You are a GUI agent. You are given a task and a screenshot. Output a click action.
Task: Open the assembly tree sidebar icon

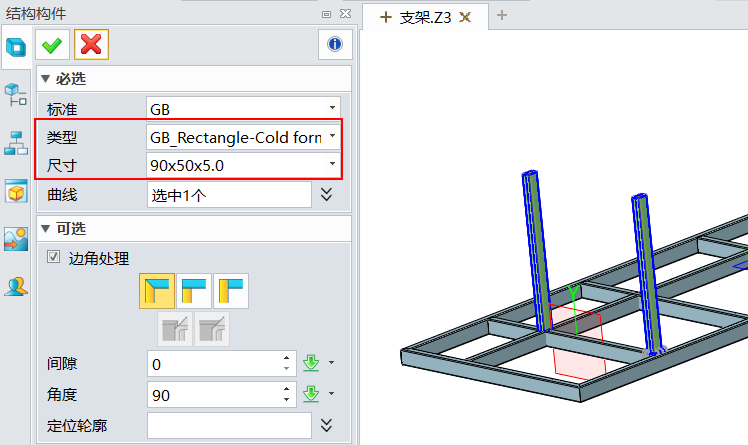16,95
